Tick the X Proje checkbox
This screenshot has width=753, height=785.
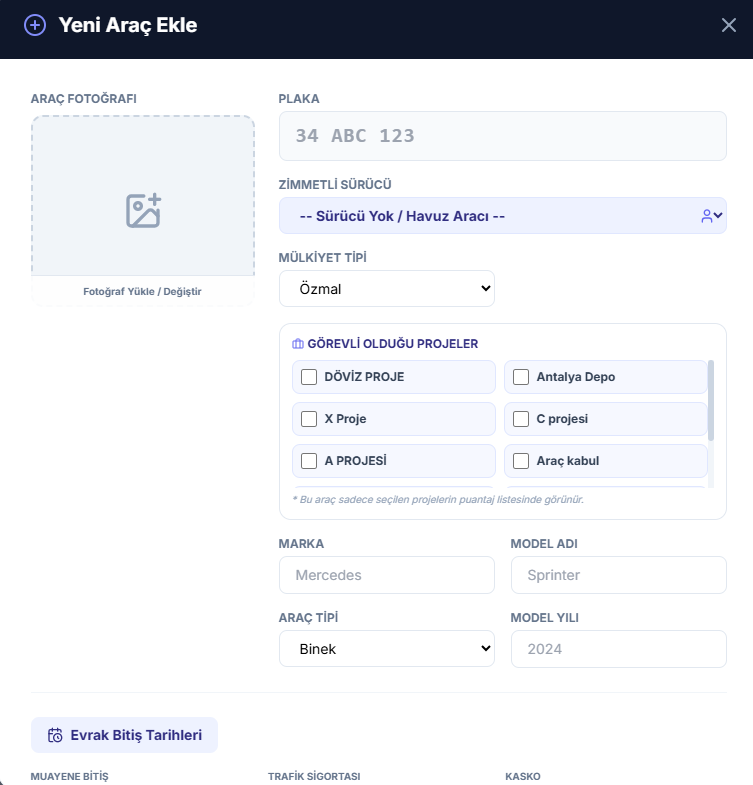pyautogui.click(x=309, y=419)
